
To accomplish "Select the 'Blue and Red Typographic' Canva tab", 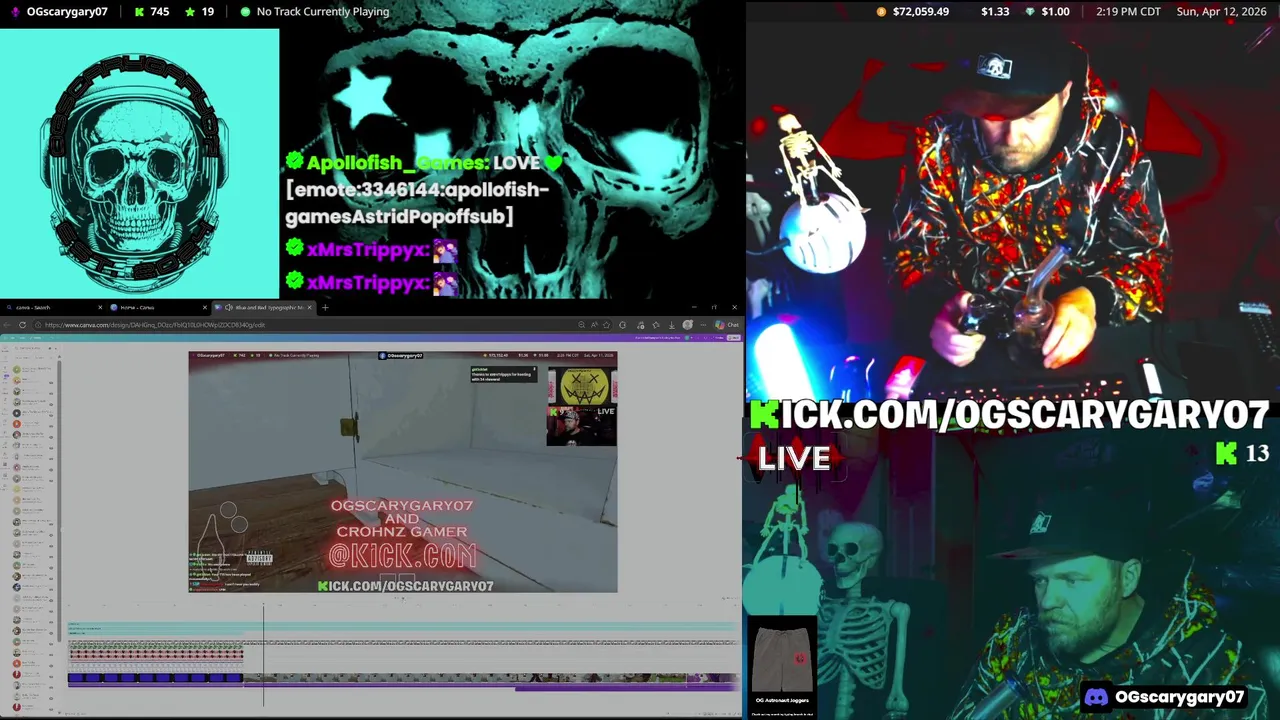I will (265, 307).
